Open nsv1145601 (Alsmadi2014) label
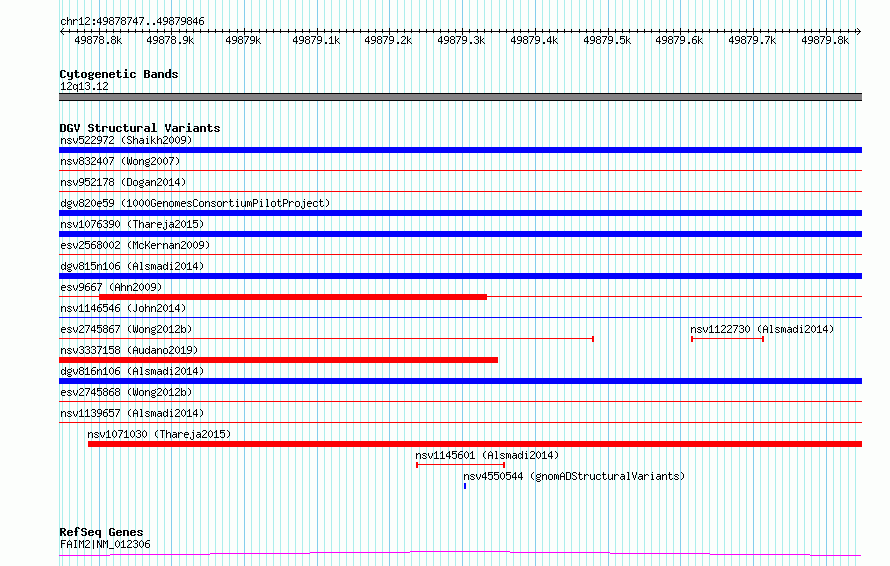This screenshot has height=566, width=890. click(x=487, y=455)
